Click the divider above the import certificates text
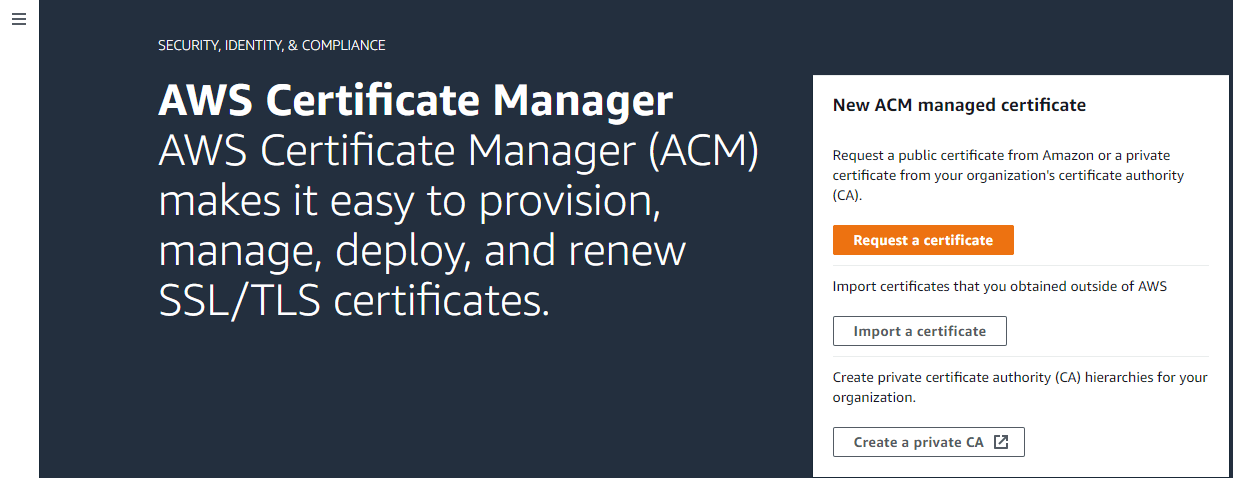The image size is (1233, 478). tap(1020, 266)
